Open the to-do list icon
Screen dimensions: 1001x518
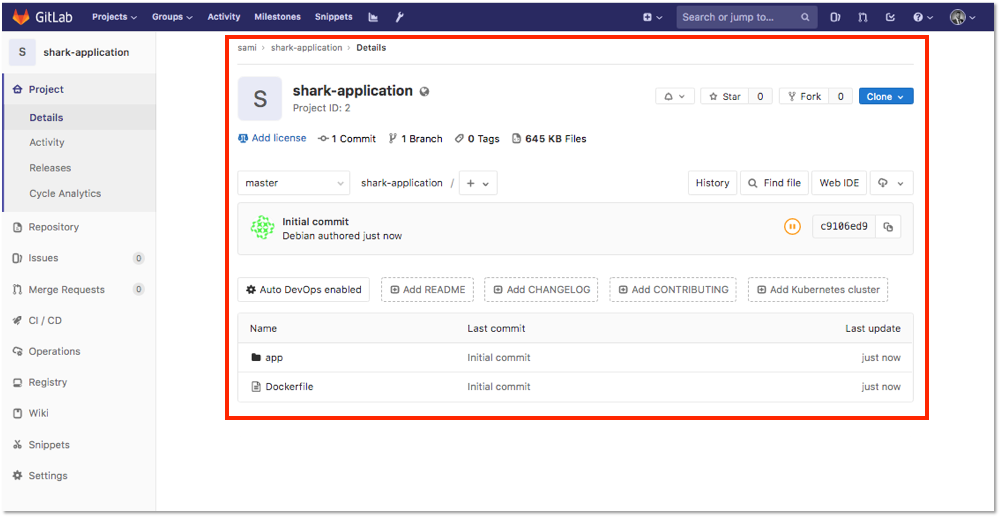[891, 18]
